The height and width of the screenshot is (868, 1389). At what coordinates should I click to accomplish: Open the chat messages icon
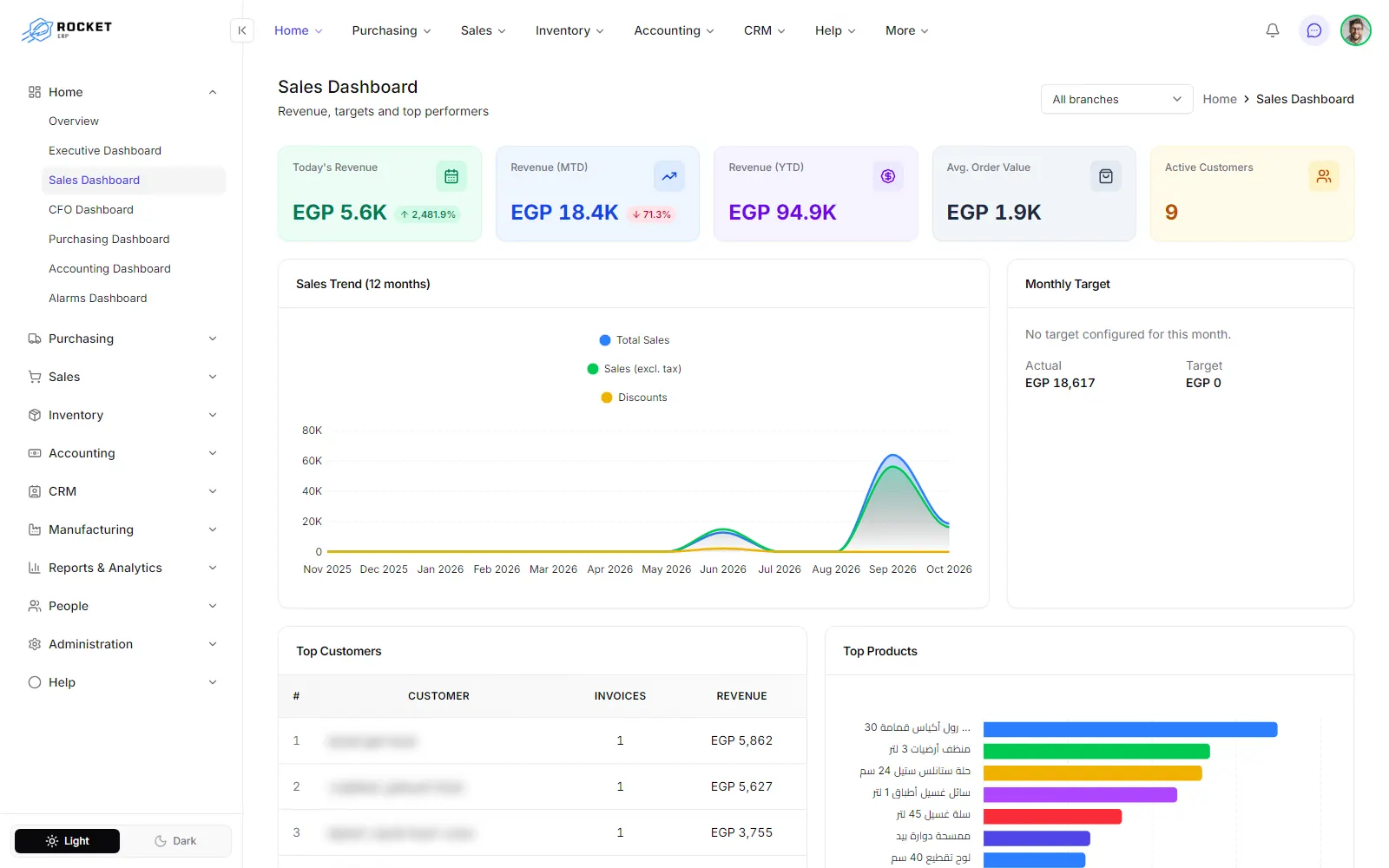tap(1313, 30)
